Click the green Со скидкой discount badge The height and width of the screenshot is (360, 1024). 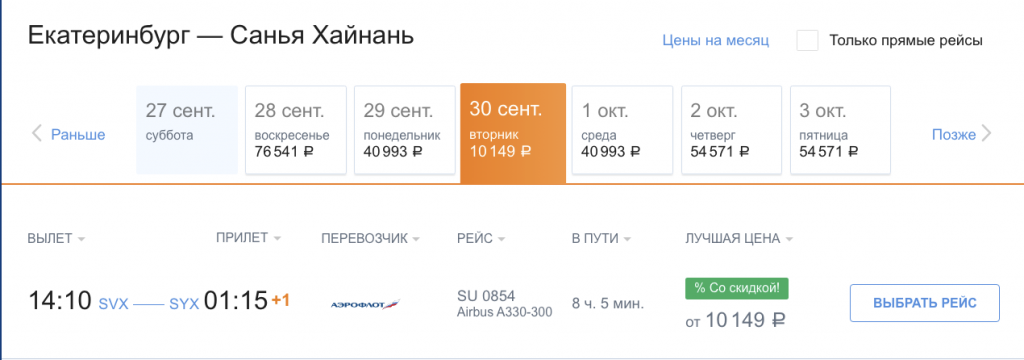737,289
